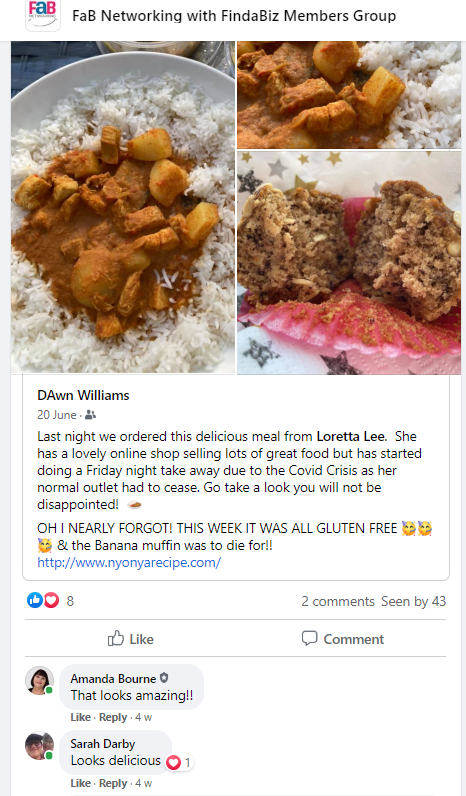466x796 pixels.
Task: View the Seen by 43 list
Action: (414, 601)
